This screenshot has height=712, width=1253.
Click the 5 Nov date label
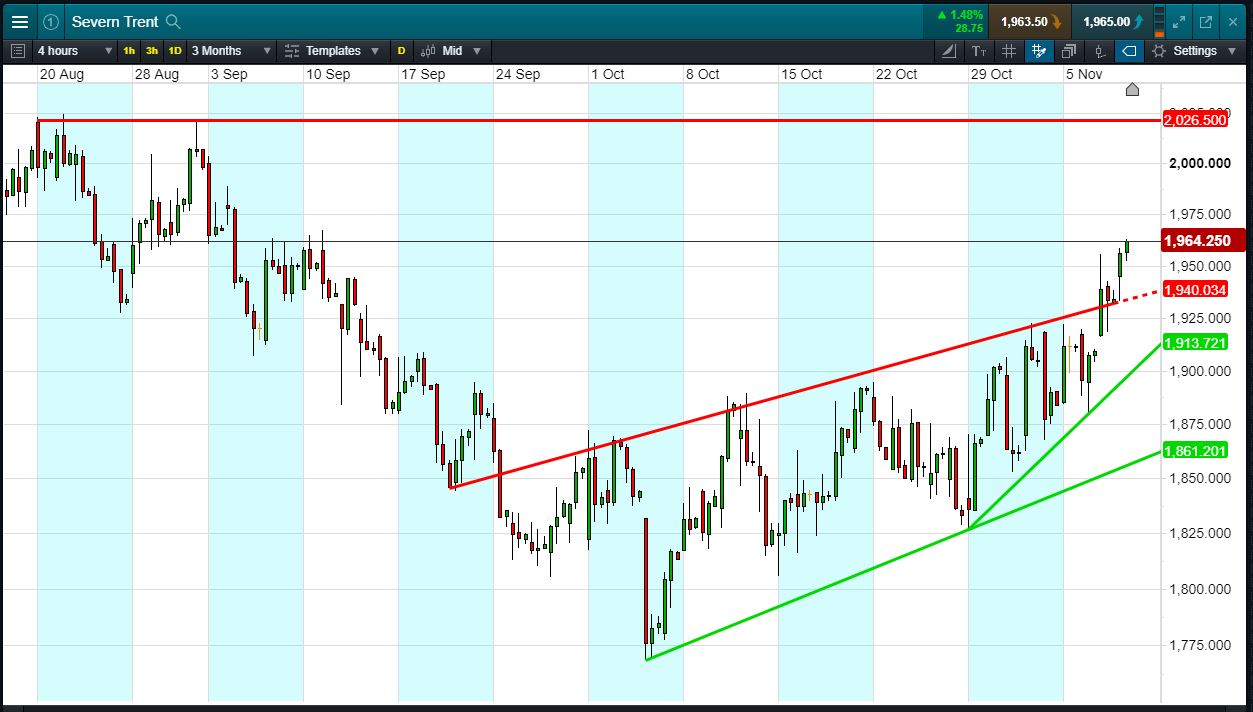[x=1084, y=74]
